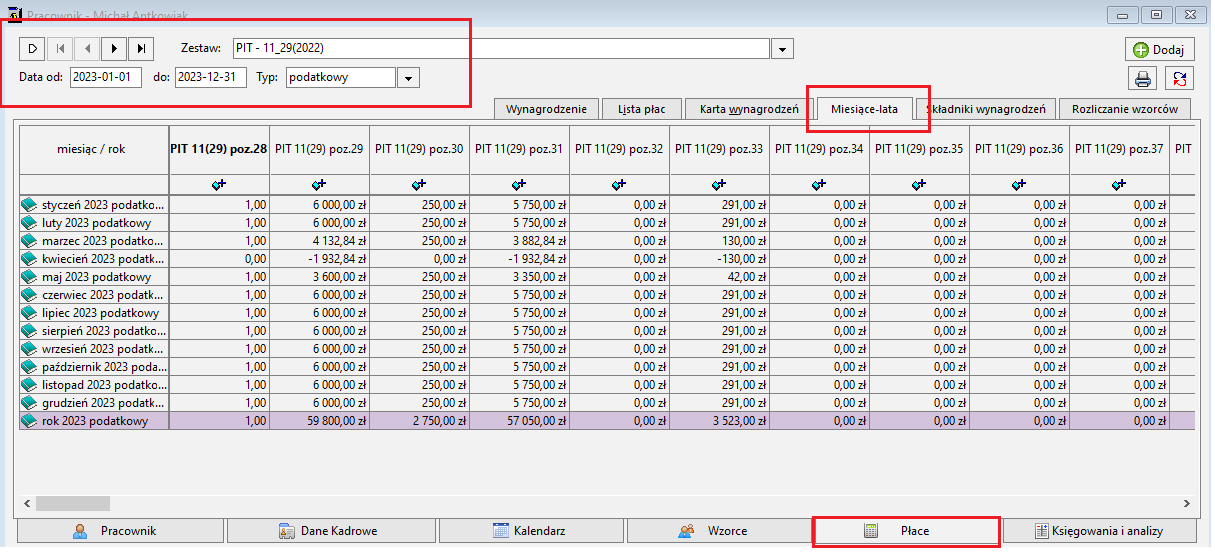The image size is (1215, 554).
Task: Click the refresh icon beside the printer
Action: (1179, 79)
